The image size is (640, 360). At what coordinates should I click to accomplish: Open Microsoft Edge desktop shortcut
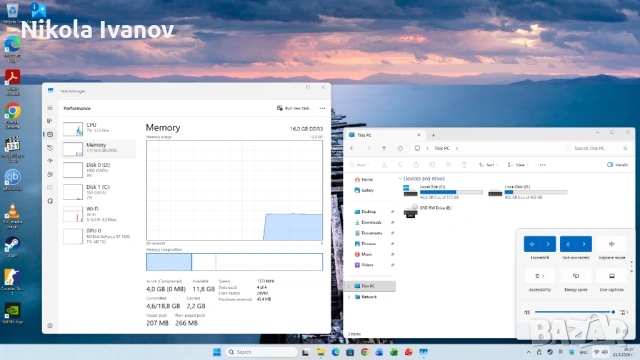click(12, 49)
